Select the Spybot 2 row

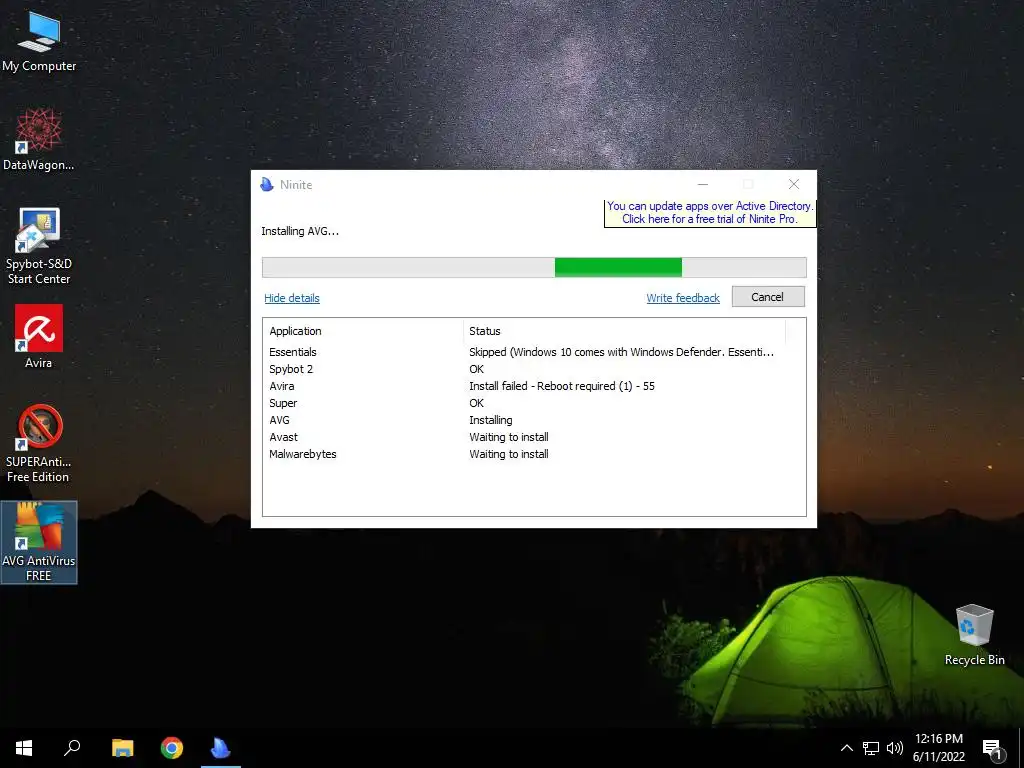pos(534,369)
